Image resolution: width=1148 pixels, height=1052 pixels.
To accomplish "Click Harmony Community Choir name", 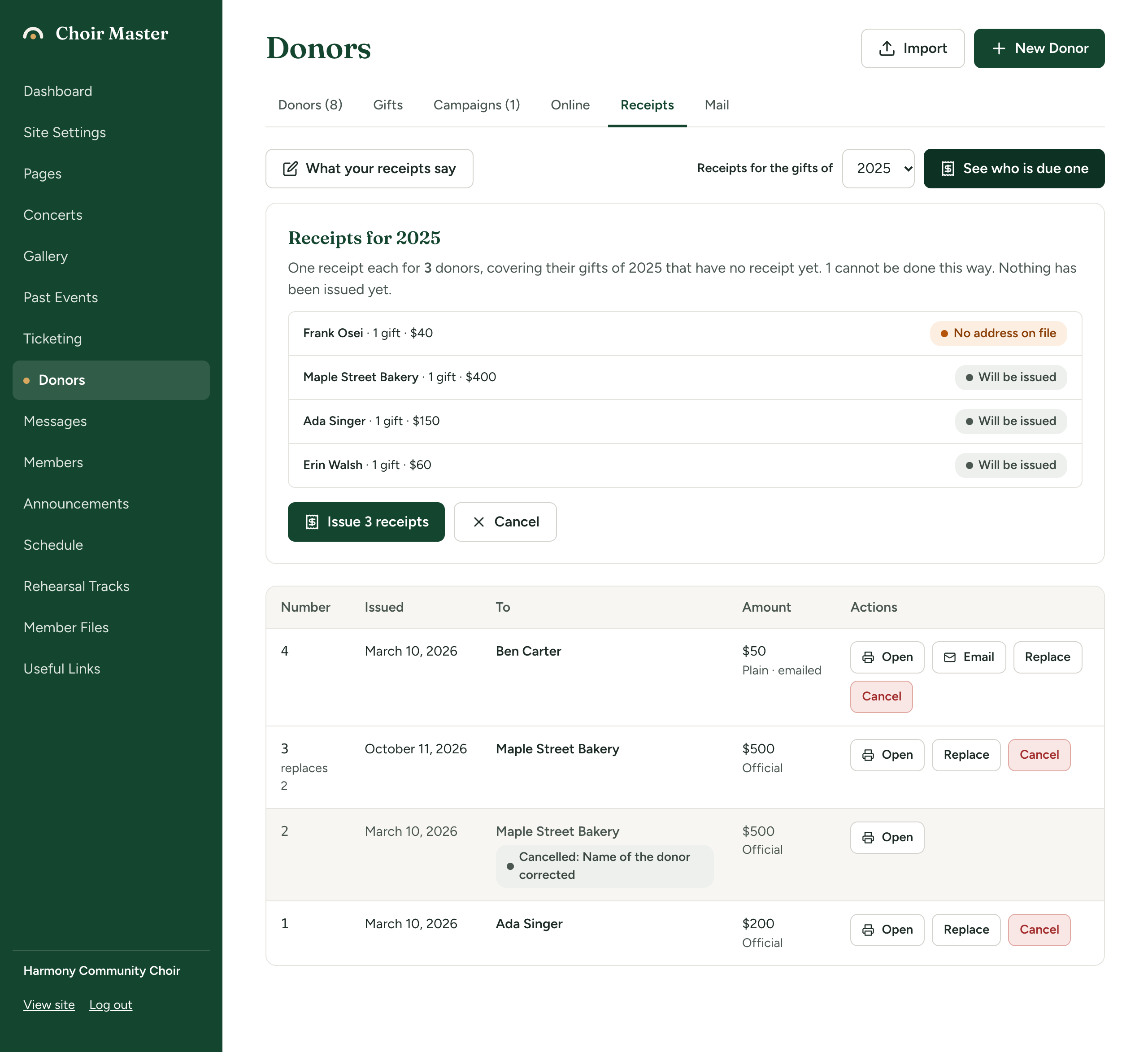I will click(102, 971).
